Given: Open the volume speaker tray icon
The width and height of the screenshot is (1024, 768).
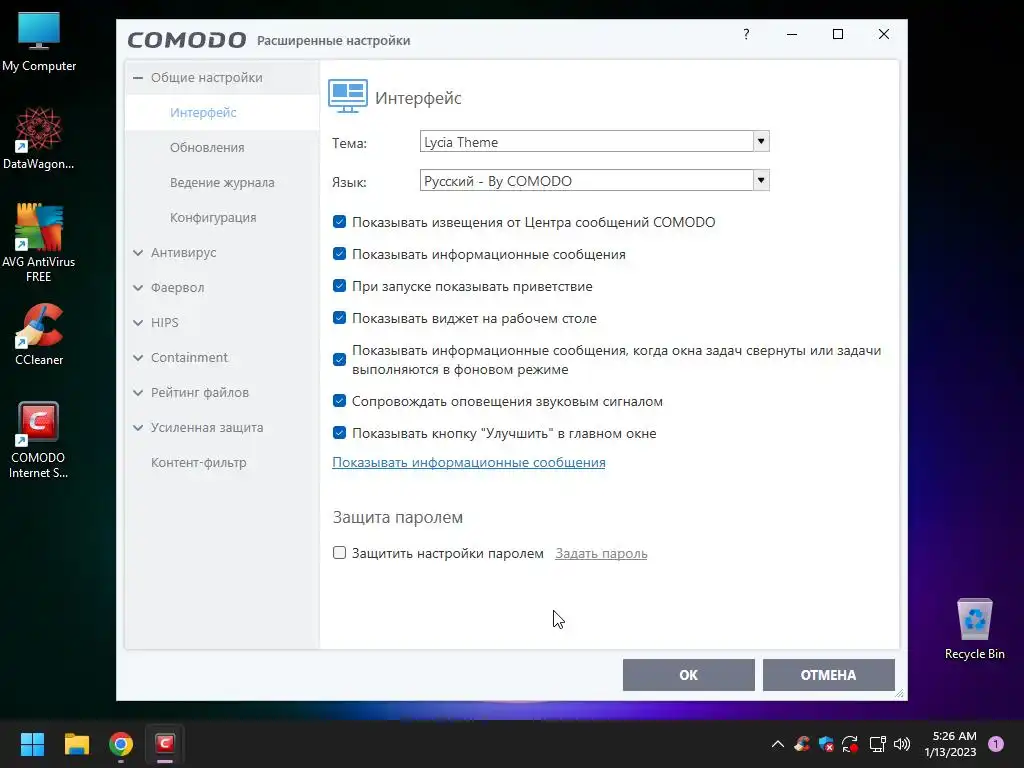Looking at the screenshot, I should 902,744.
